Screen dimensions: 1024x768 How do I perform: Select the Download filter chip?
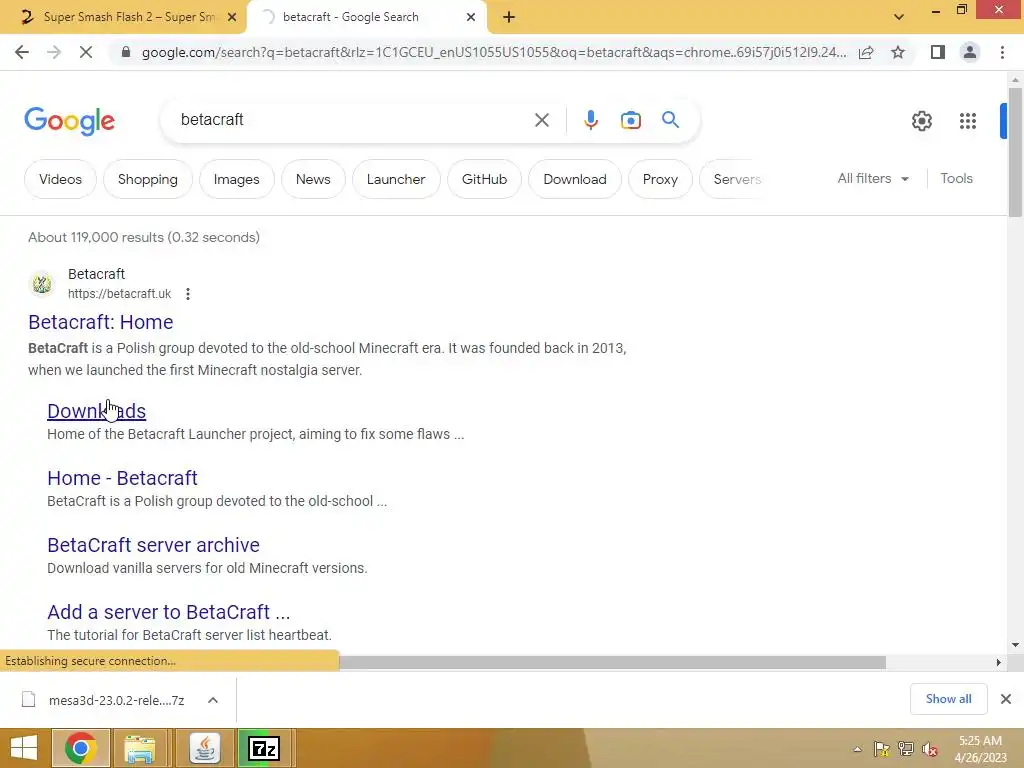tap(575, 179)
